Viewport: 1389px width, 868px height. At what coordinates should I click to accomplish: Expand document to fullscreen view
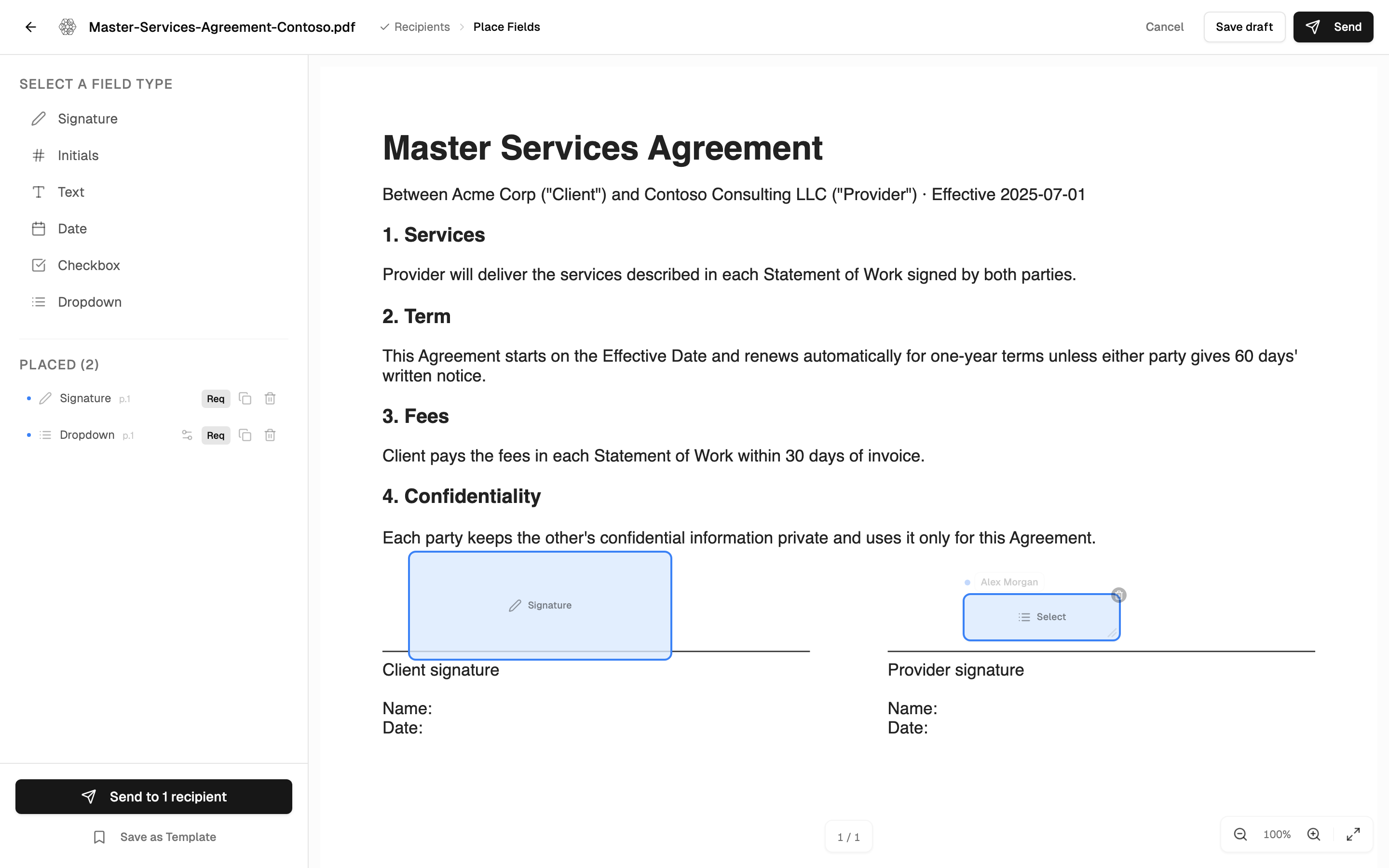tap(1353, 835)
